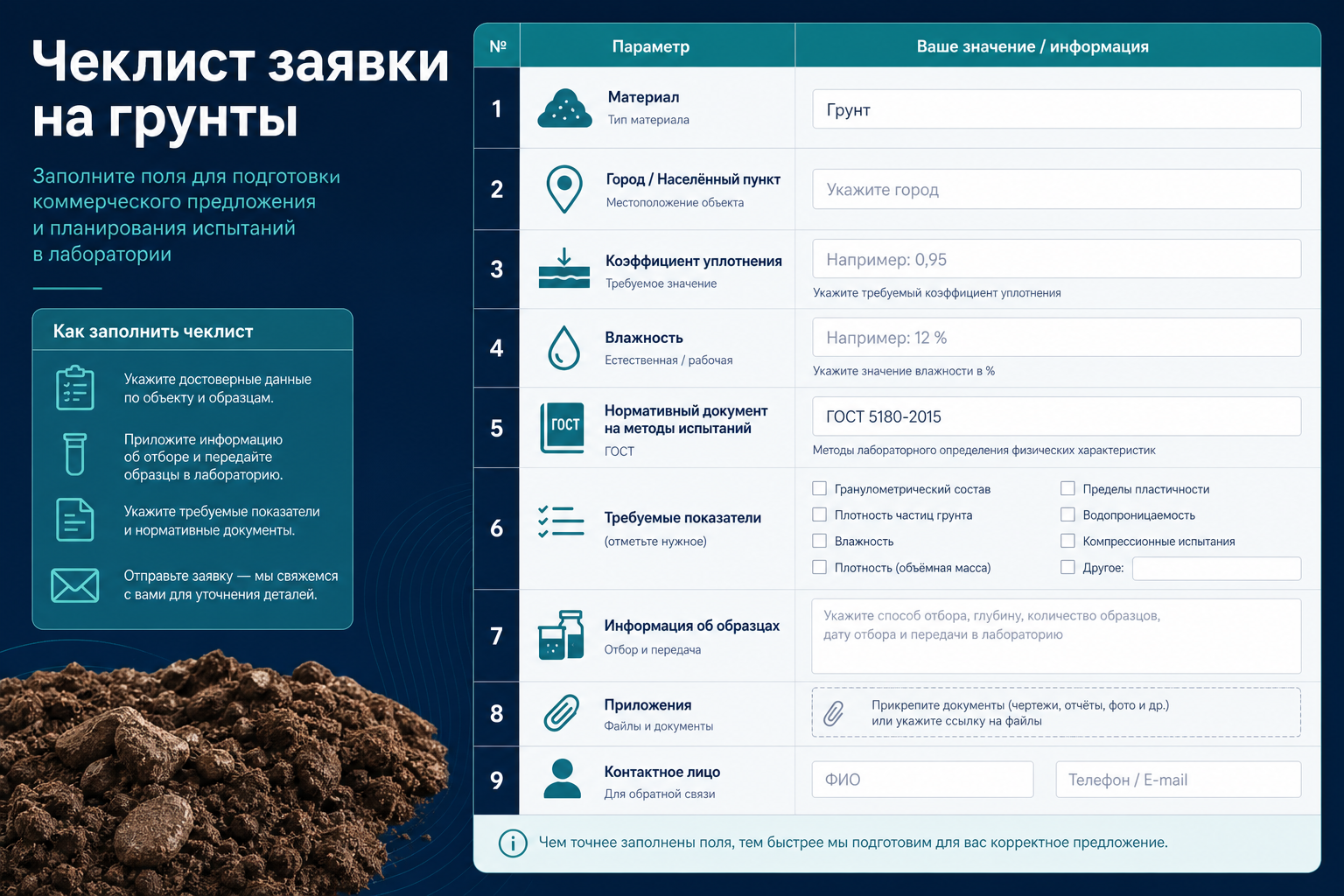1344x896 pixels.
Task: Click the Как заполнить чеклист heading
Action: (x=153, y=332)
